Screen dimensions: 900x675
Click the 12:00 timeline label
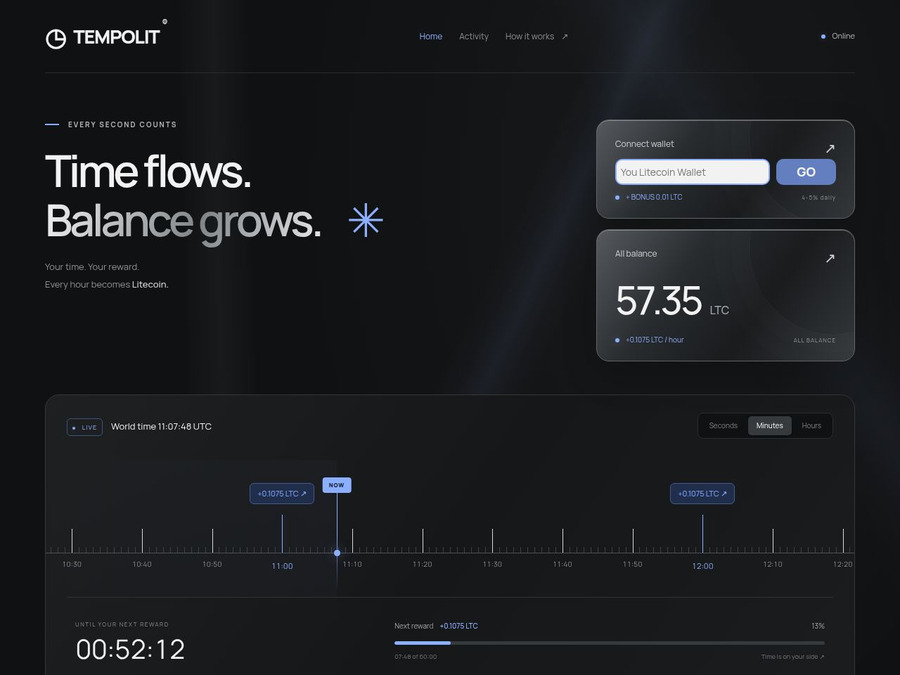coord(703,566)
